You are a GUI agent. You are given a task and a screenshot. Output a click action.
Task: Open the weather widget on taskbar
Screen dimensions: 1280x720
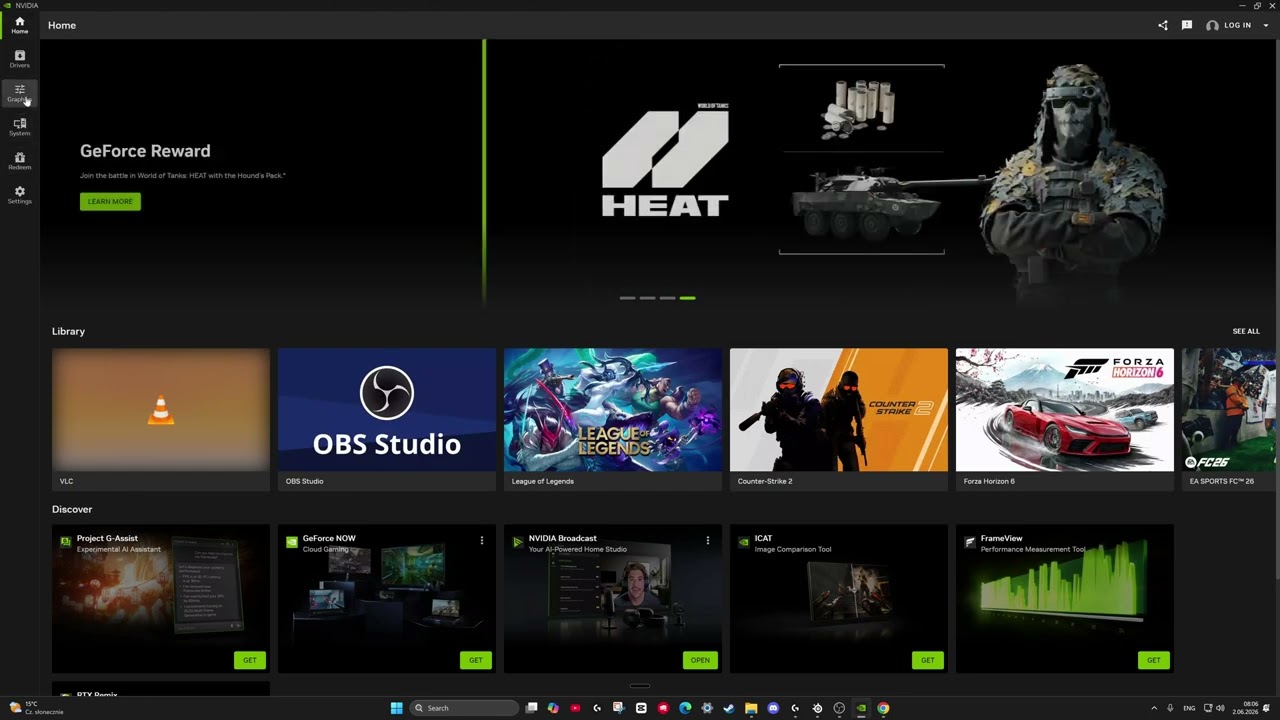[x=35, y=708]
